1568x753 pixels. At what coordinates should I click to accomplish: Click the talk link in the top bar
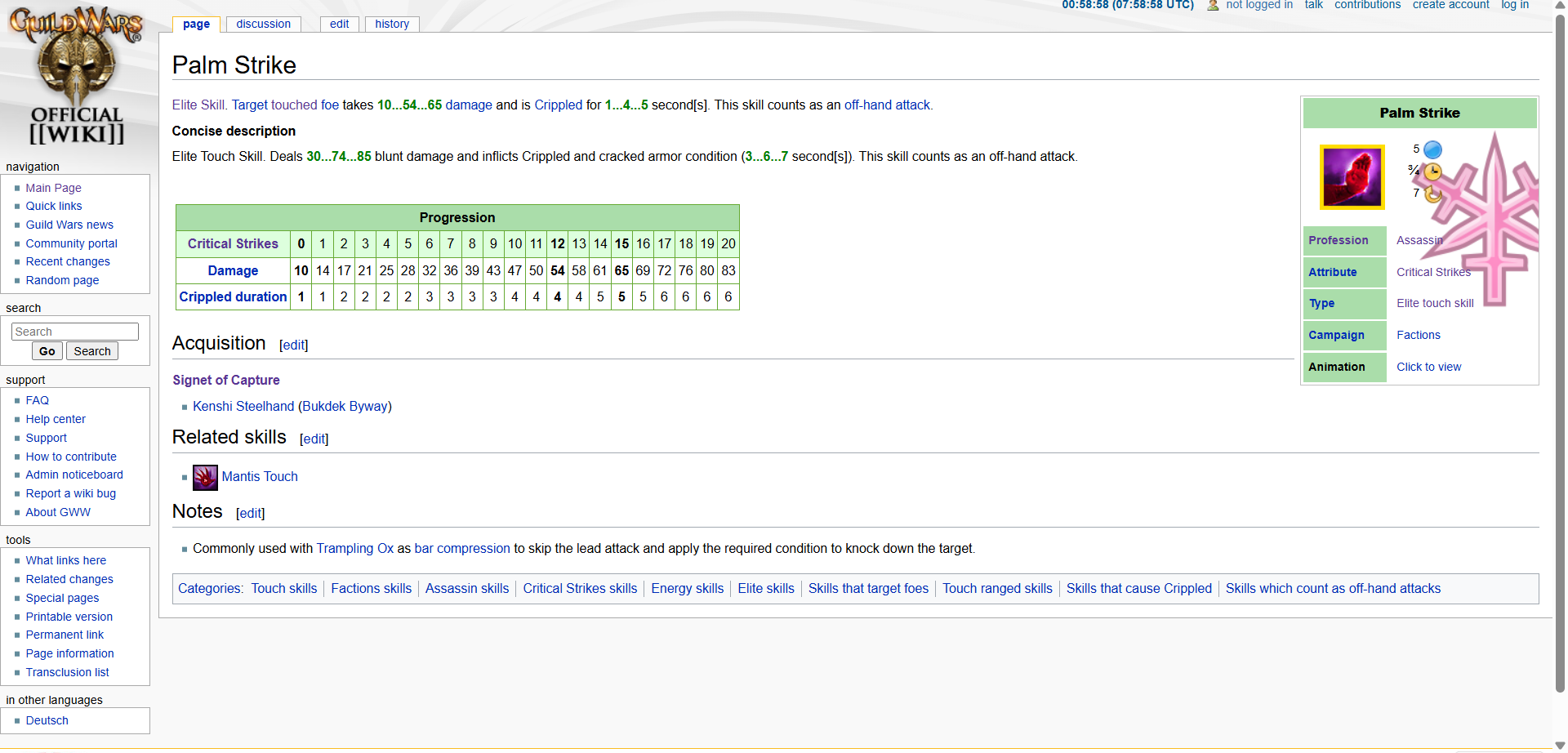pyautogui.click(x=1313, y=5)
